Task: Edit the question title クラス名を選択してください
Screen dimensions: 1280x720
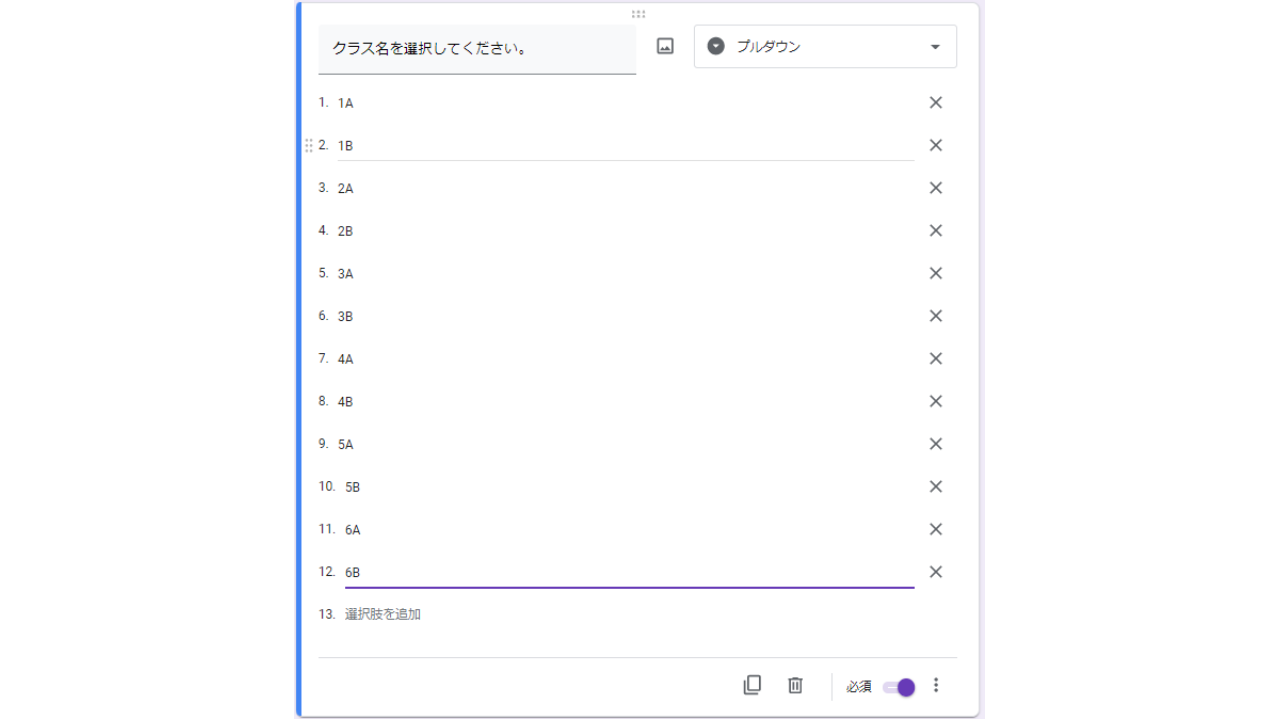Action: tap(477, 48)
